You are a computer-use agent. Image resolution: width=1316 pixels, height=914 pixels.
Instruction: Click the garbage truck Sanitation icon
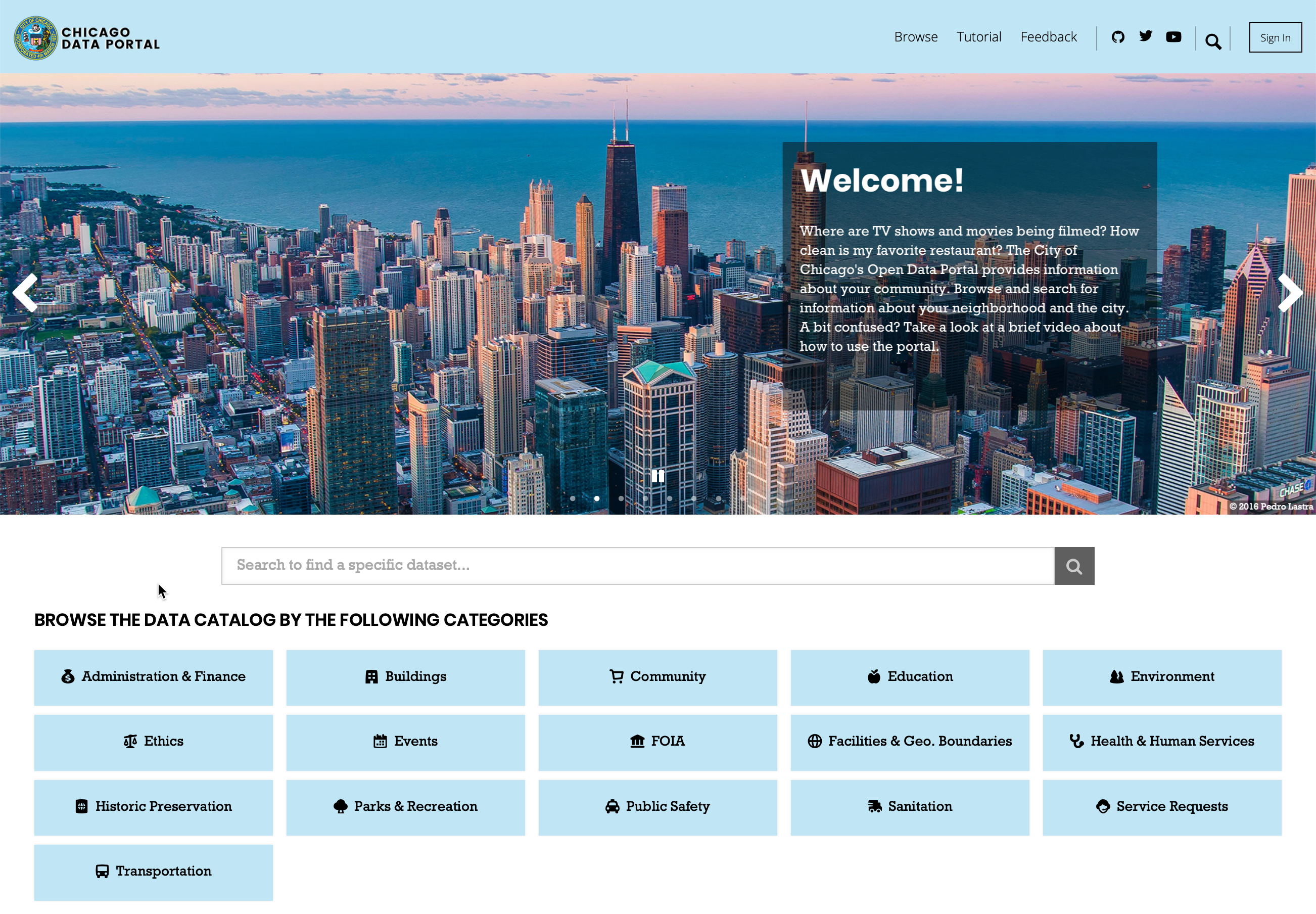click(874, 806)
